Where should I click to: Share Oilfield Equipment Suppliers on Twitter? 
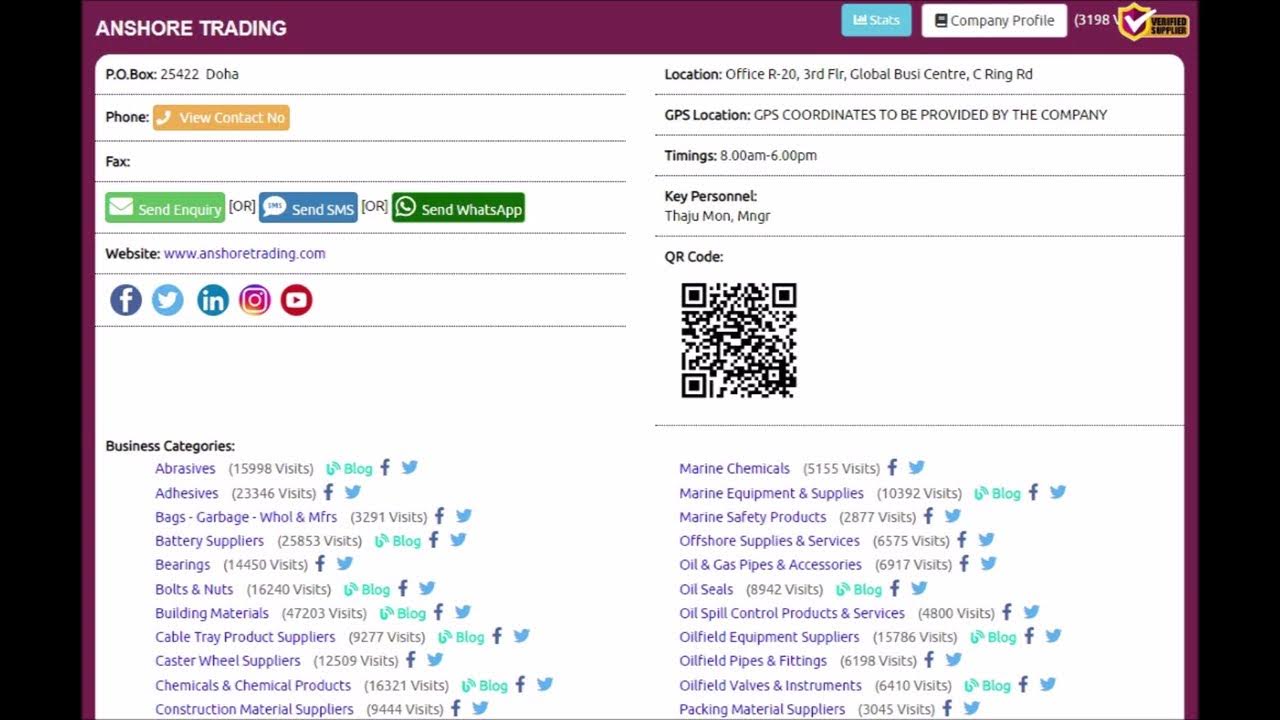click(1053, 636)
